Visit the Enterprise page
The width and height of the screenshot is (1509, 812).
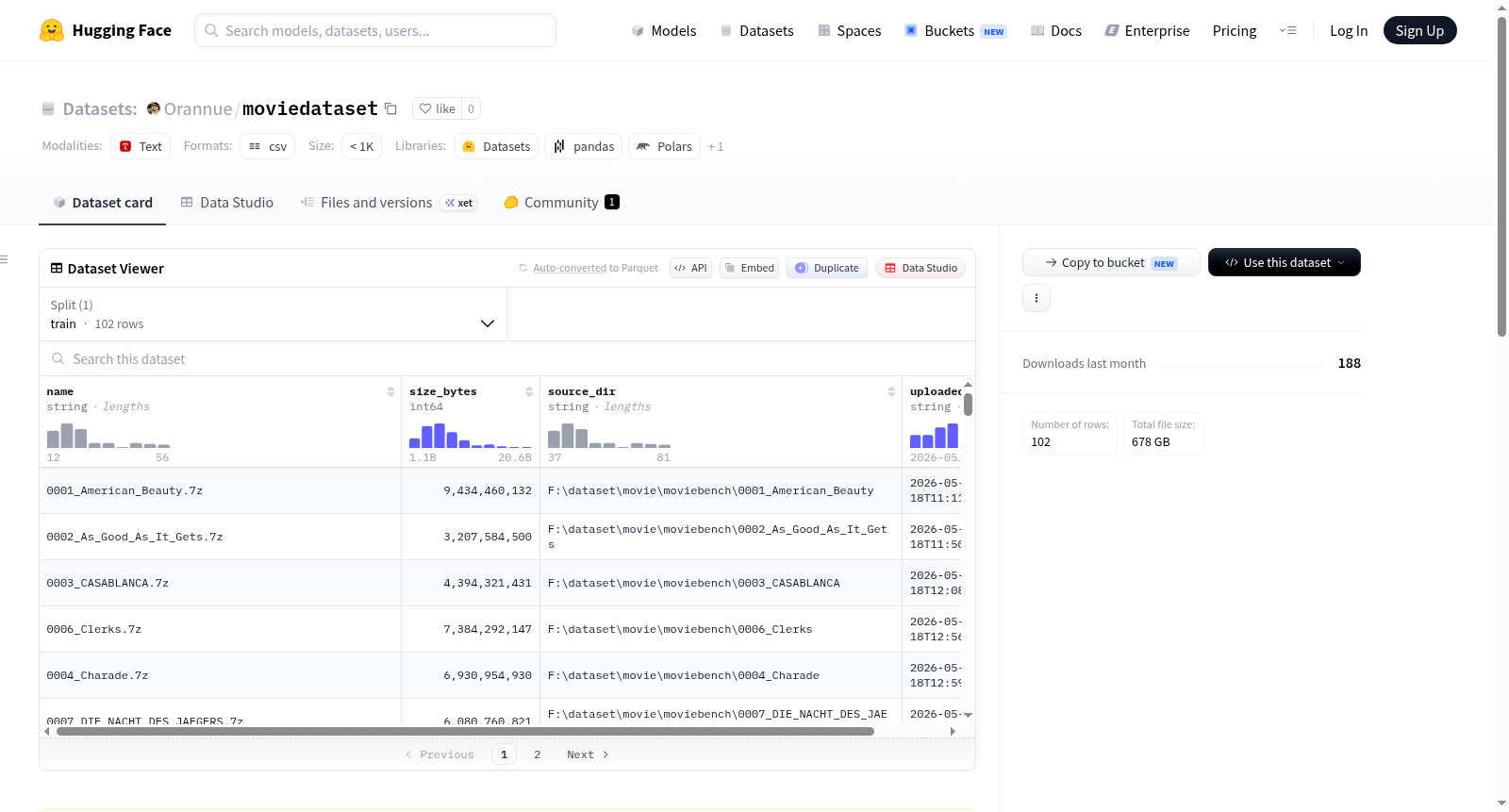click(1147, 31)
